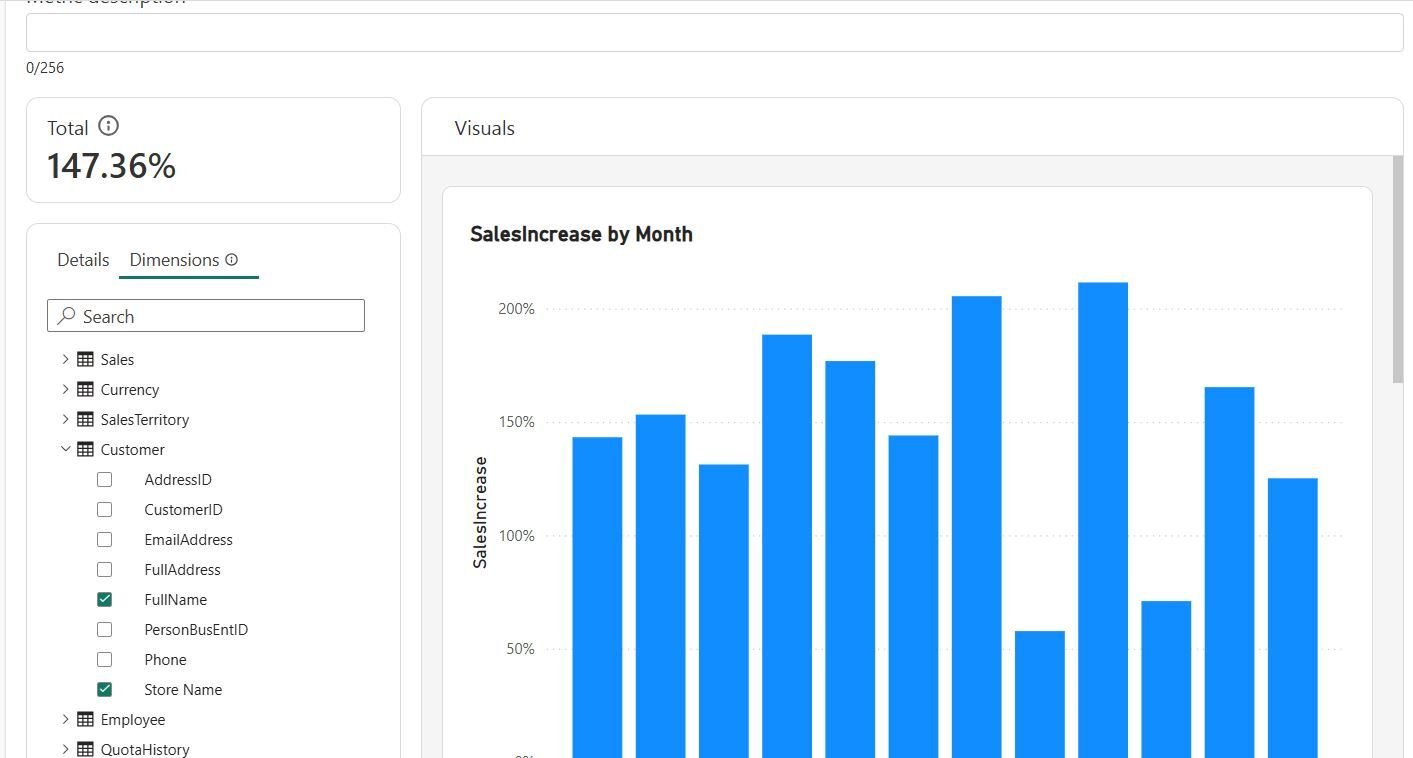The image size is (1413, 758).
Task: Click the info icon next to Total
Action: tap(108, 127)
